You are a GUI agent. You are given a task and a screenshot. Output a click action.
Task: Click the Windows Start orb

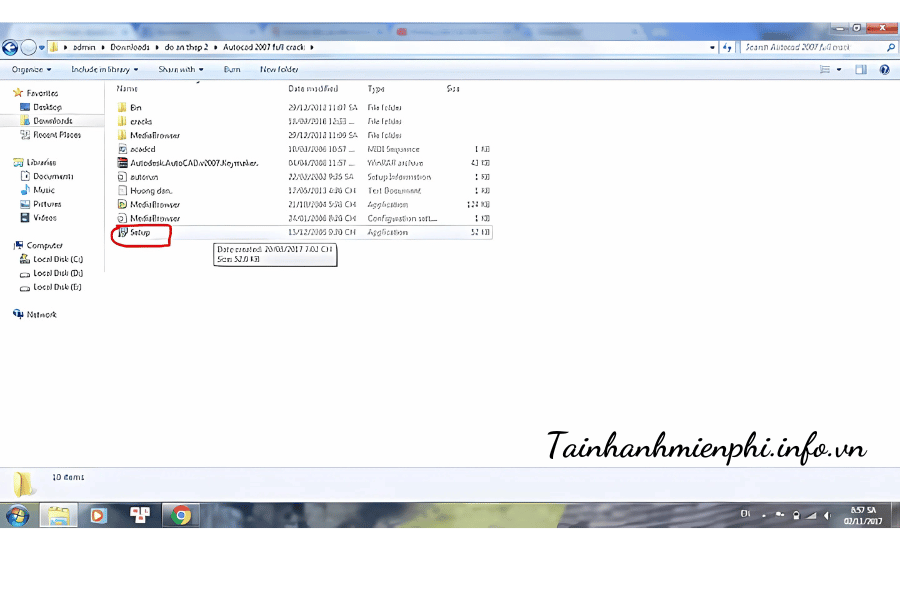tap(17, 515)
